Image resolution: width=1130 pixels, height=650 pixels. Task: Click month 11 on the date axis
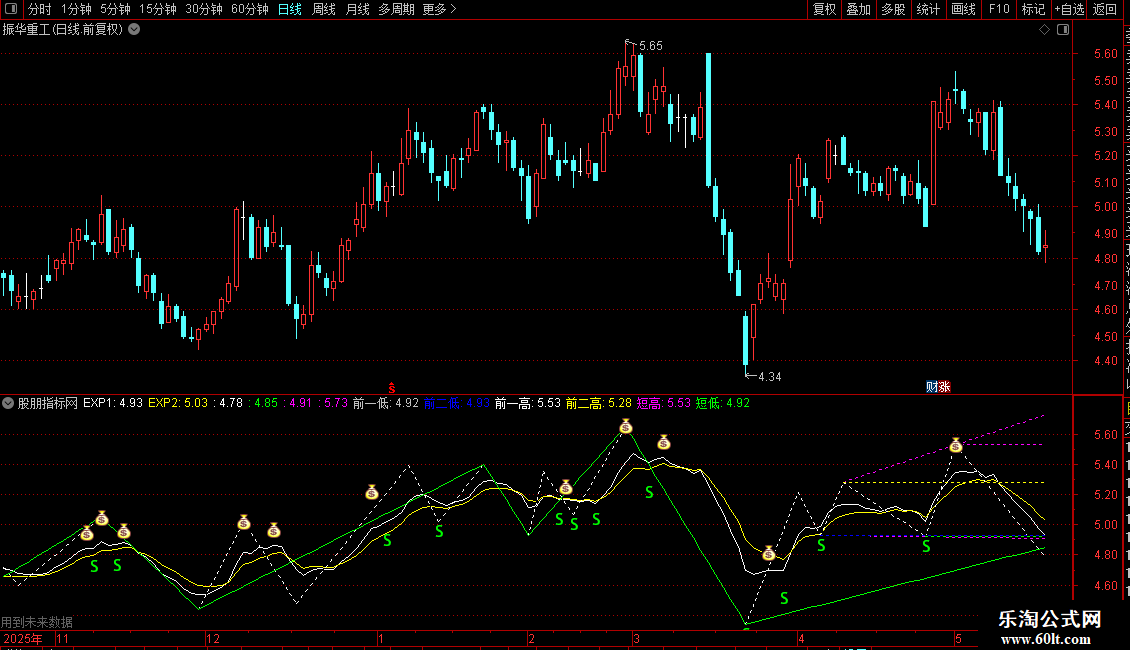63,639
